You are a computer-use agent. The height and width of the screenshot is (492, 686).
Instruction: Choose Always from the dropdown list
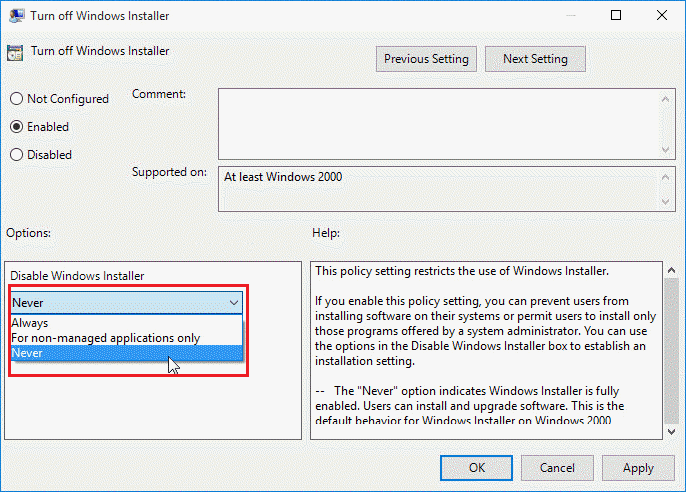point(126,323)
